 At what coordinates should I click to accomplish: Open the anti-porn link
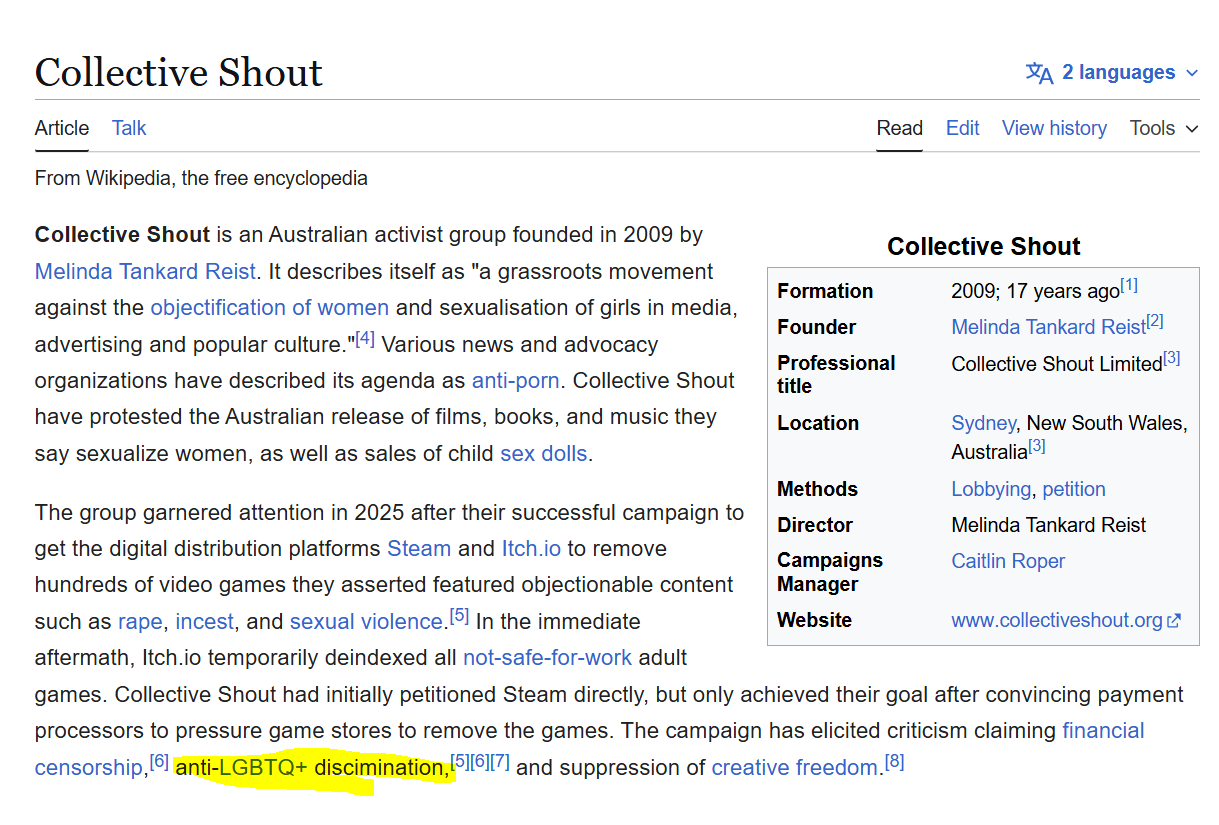tap(516, 381)
